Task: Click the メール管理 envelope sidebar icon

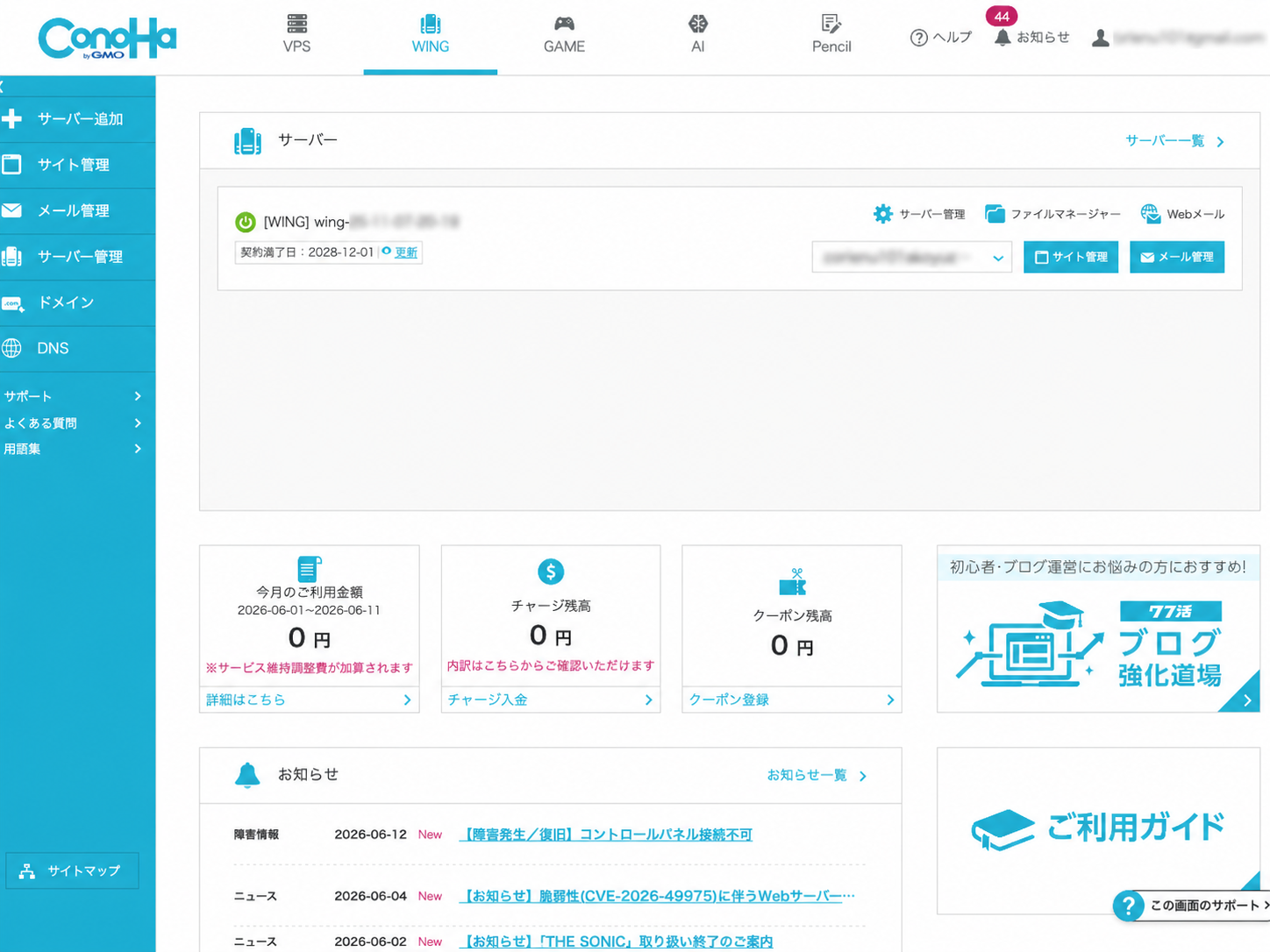Action: (x=11, y=210)
